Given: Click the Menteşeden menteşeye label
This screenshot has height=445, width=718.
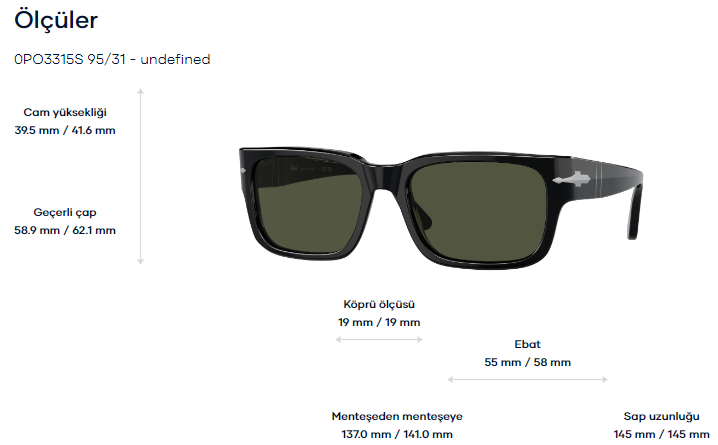Looking at the screenshot, I should point(397,417).
